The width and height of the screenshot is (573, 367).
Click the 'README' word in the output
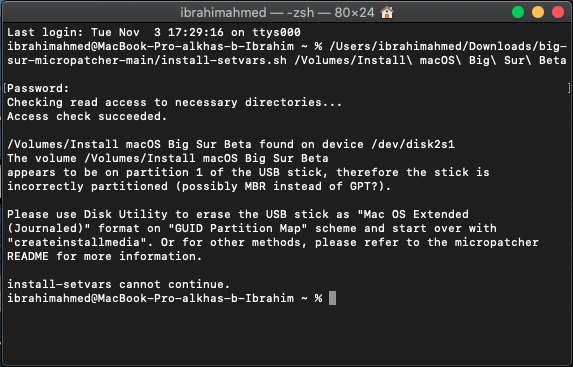(x=28, y=257)
